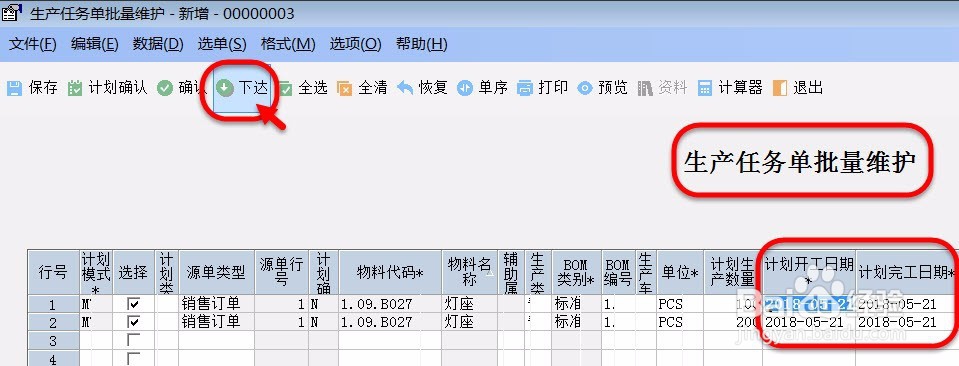Click row 2 planned finish date 2018-05-21
The width and height of the screenshot is (959, 366).
coord(906,322)
